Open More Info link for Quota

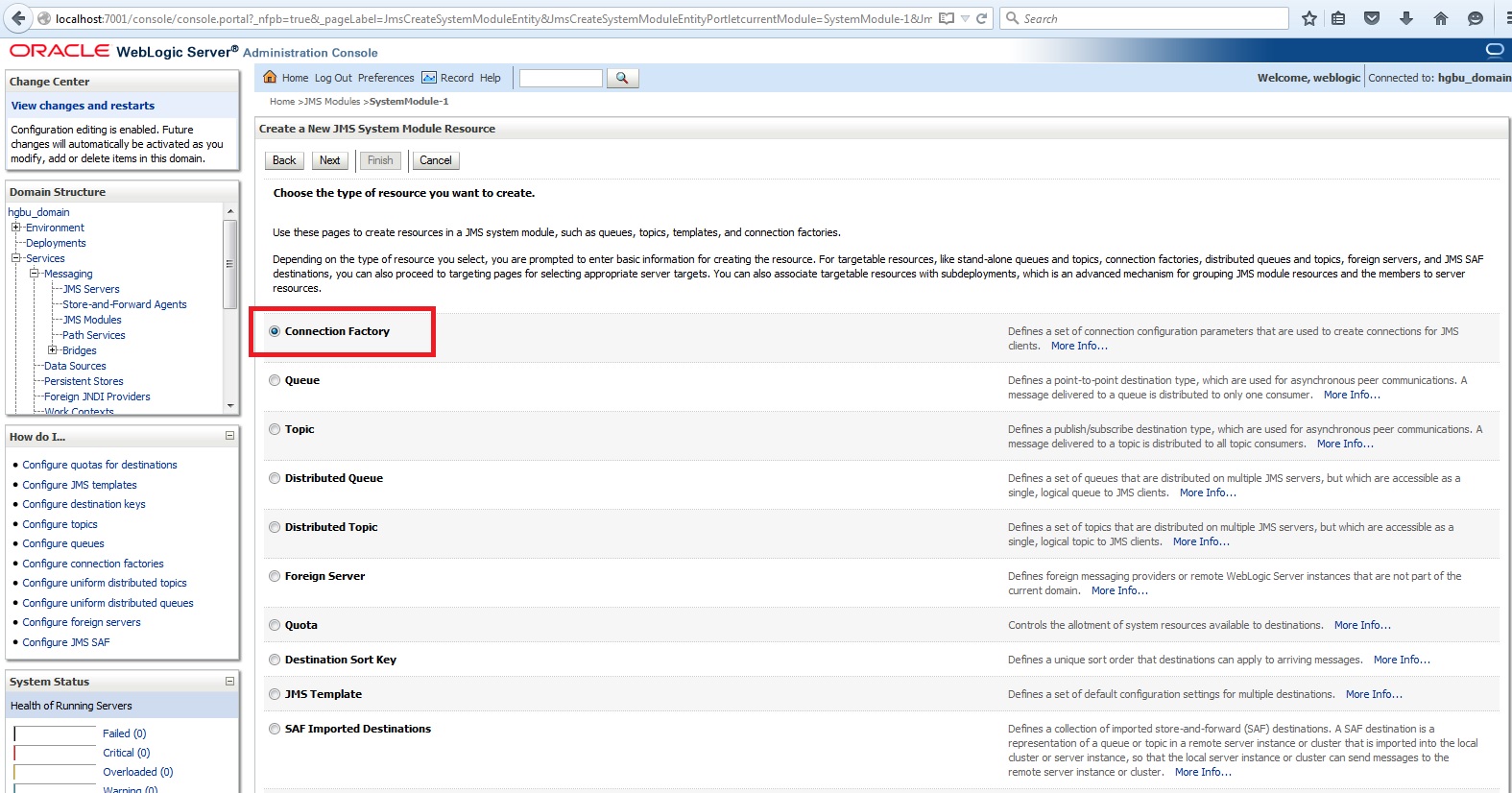[x=1362, y=625]
